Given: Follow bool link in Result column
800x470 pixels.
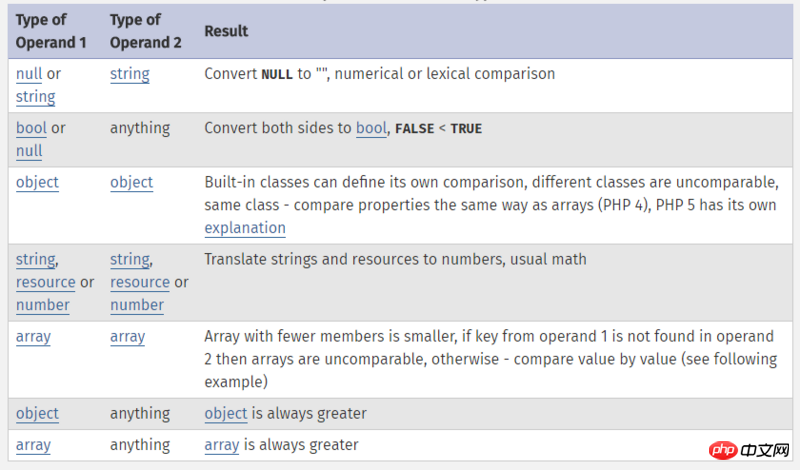Looking at the screenshot, I should pos(371,128).
